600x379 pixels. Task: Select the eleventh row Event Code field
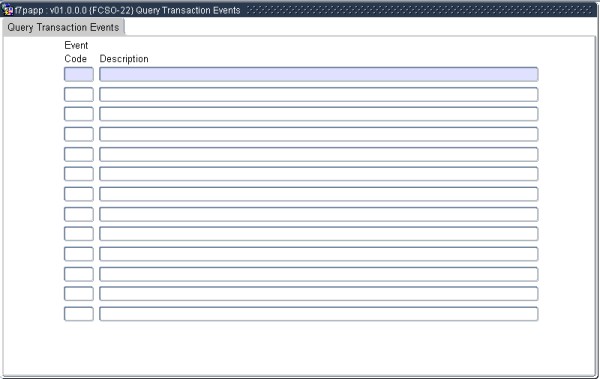pyautogui.click(x=79, y=274)
